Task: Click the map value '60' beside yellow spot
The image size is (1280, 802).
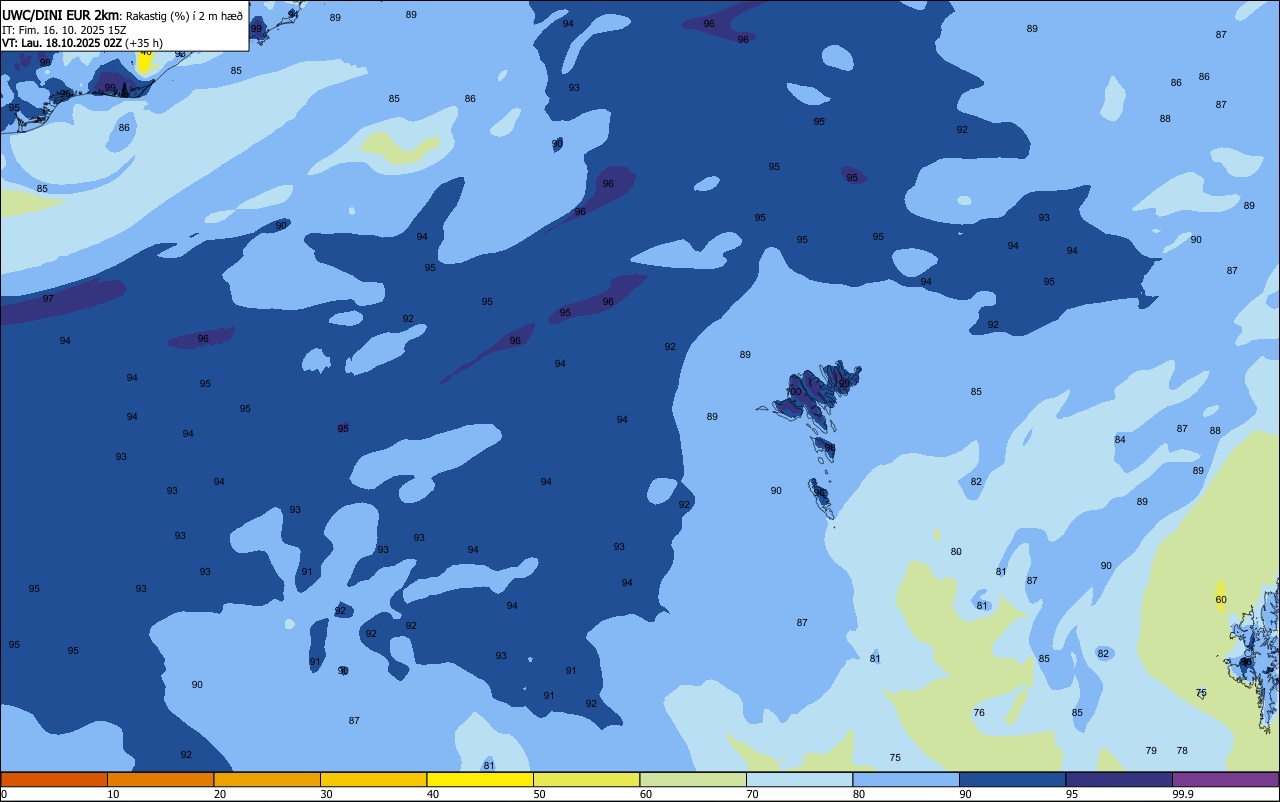Action: pyautogui.click(x=1221, y=600)
